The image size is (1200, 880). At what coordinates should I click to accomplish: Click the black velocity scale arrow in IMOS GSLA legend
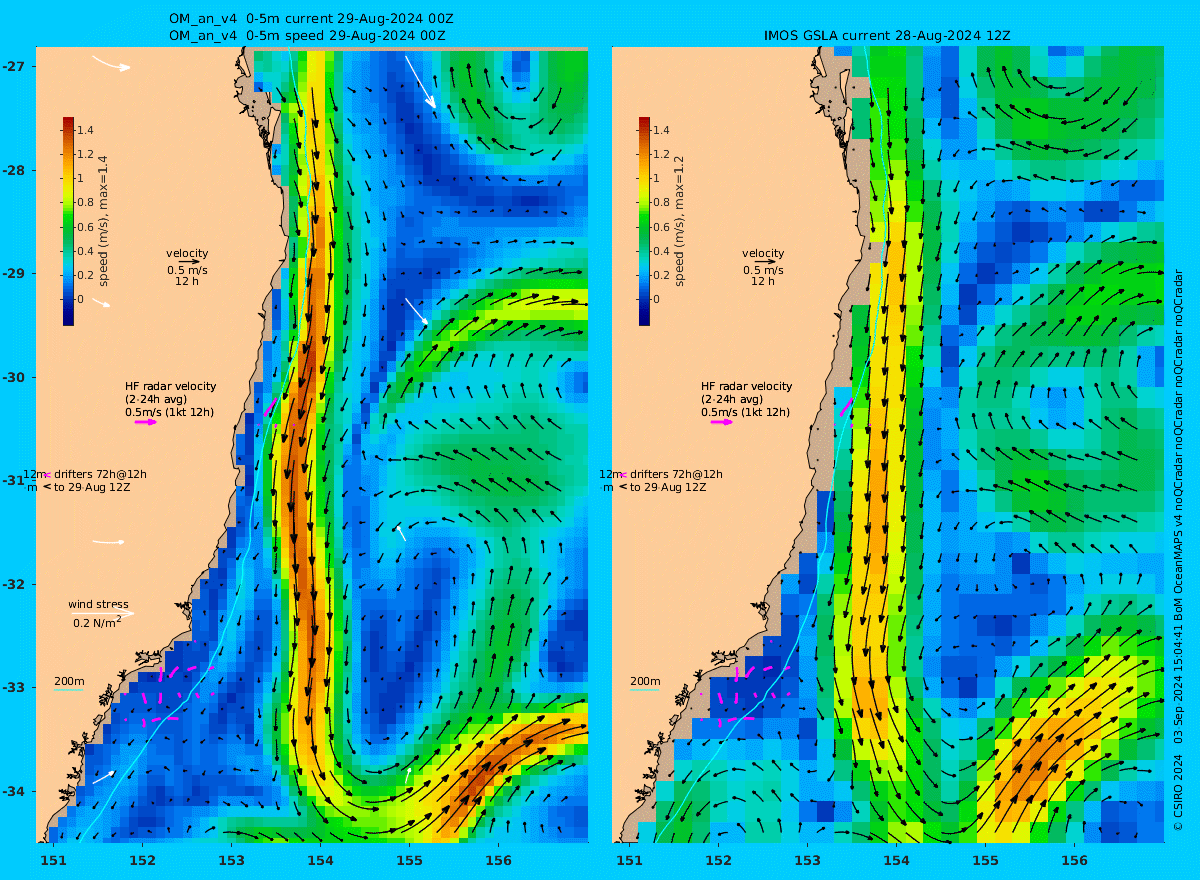point(765,261)
